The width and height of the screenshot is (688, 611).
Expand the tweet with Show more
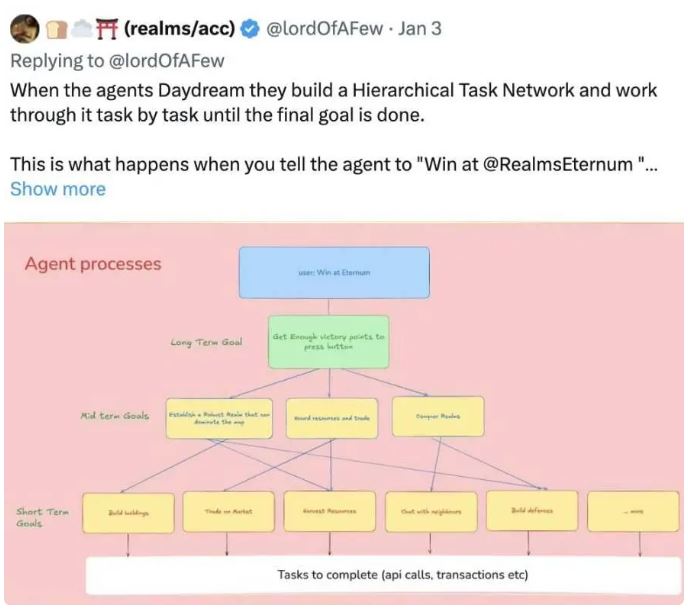pyautogui.click(x=57, y=188)
